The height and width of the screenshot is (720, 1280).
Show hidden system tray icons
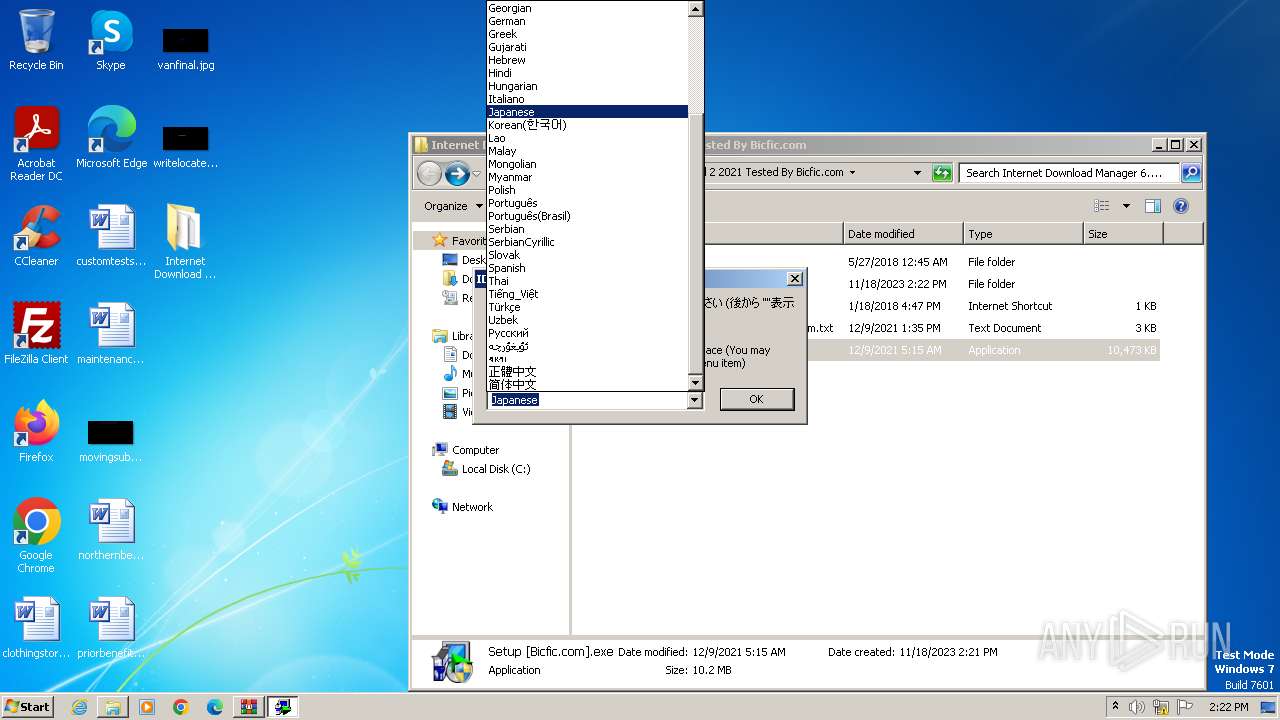click(1115, 707)
